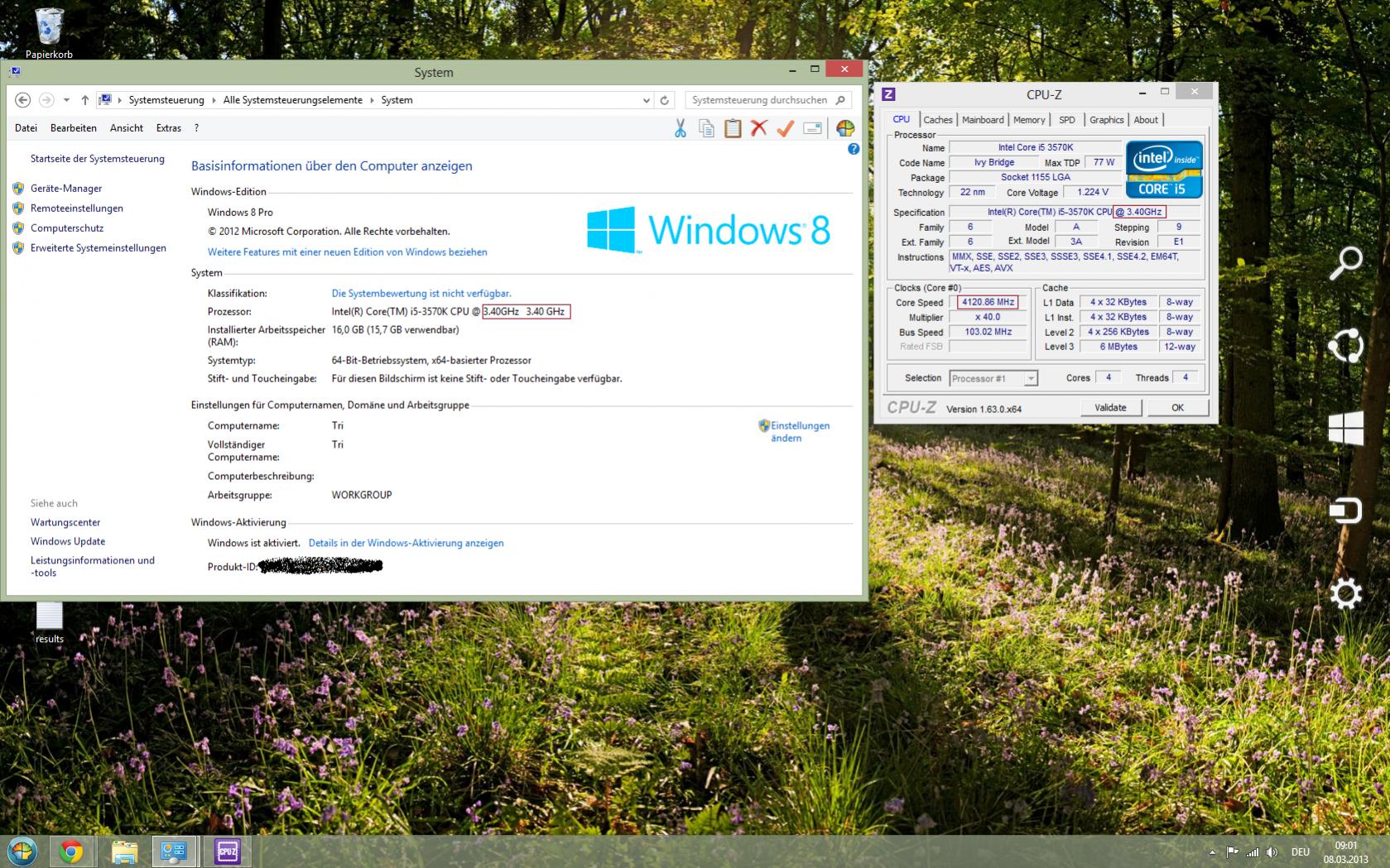This screenshot has width=1390, height=868.
Task: Open the Start charm Windows logo
Action: [1345, 428]
